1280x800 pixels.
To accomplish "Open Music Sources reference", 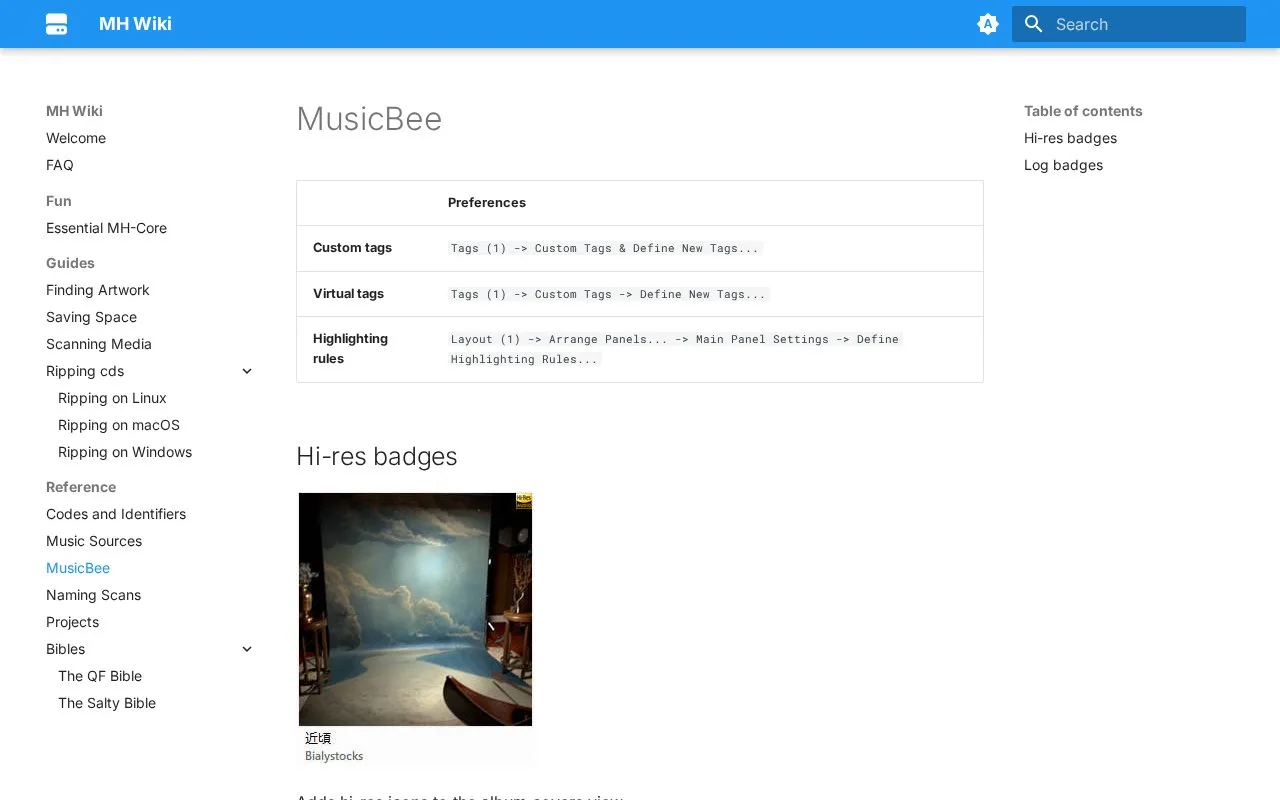I will (94, 541).
